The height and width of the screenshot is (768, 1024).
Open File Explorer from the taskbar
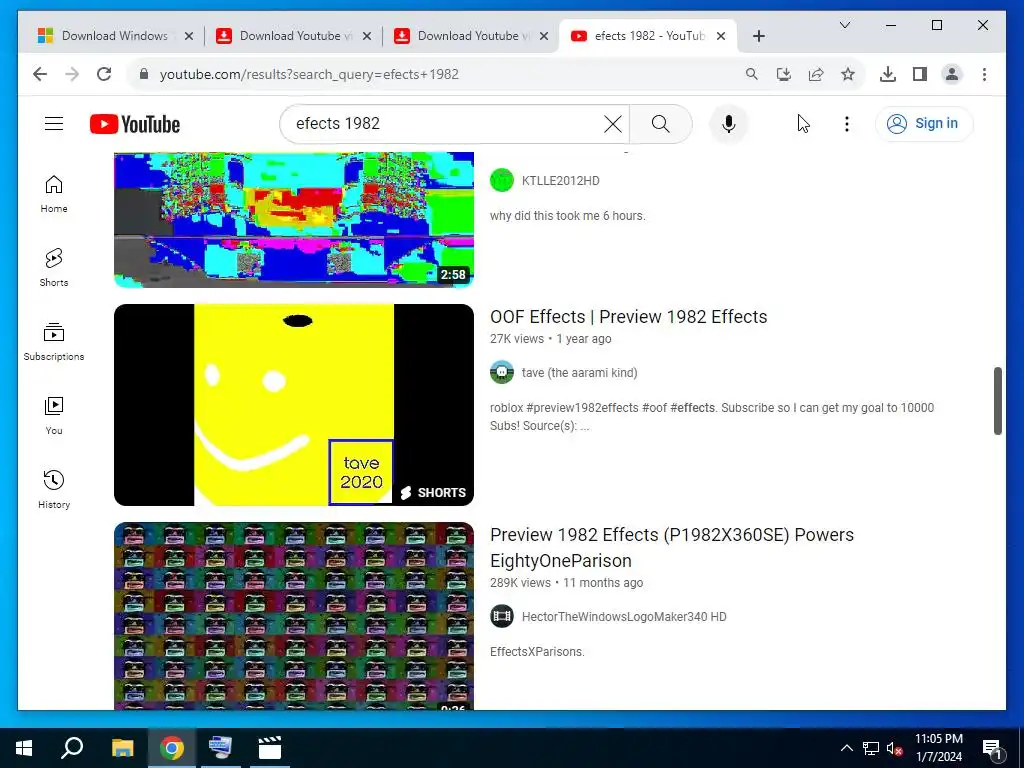pyautogui.click(x=122, y=748)
